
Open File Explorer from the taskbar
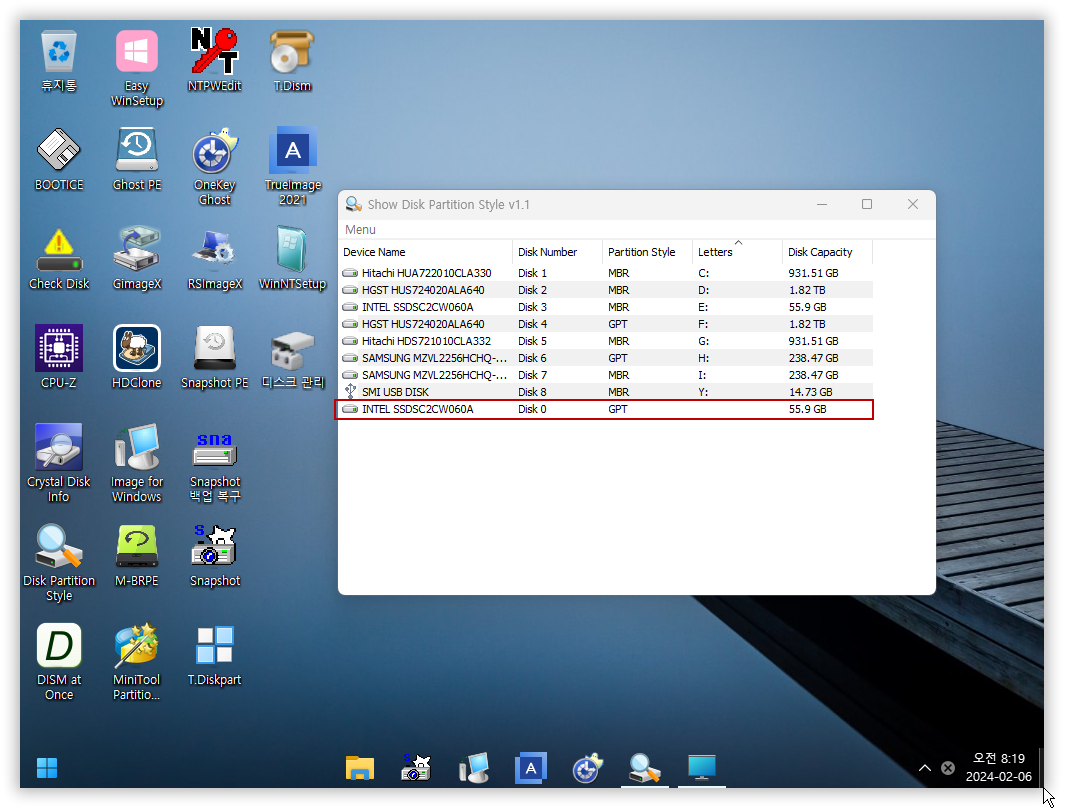coord(360,768)
